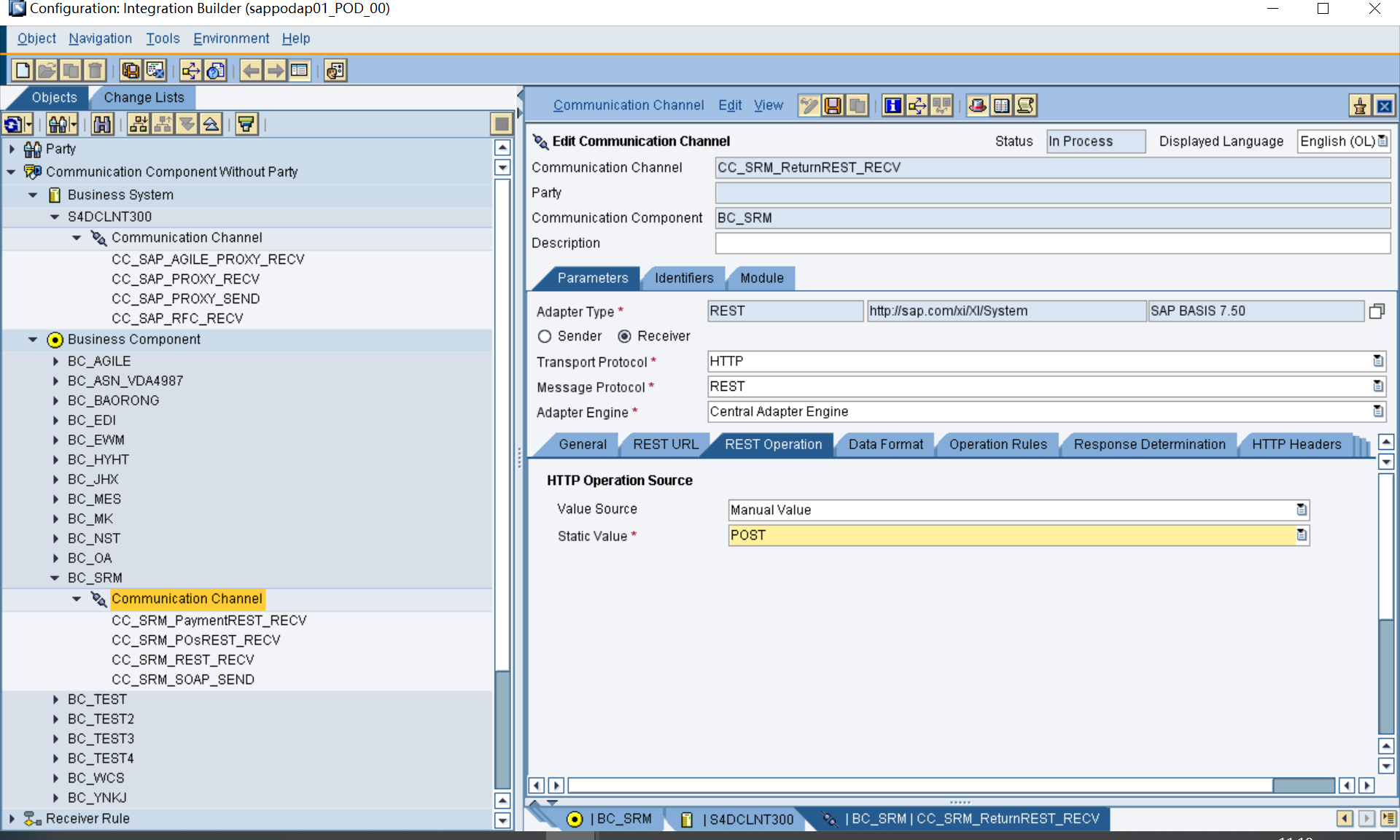Navigate back with the left arrow icon

(251, 71)
